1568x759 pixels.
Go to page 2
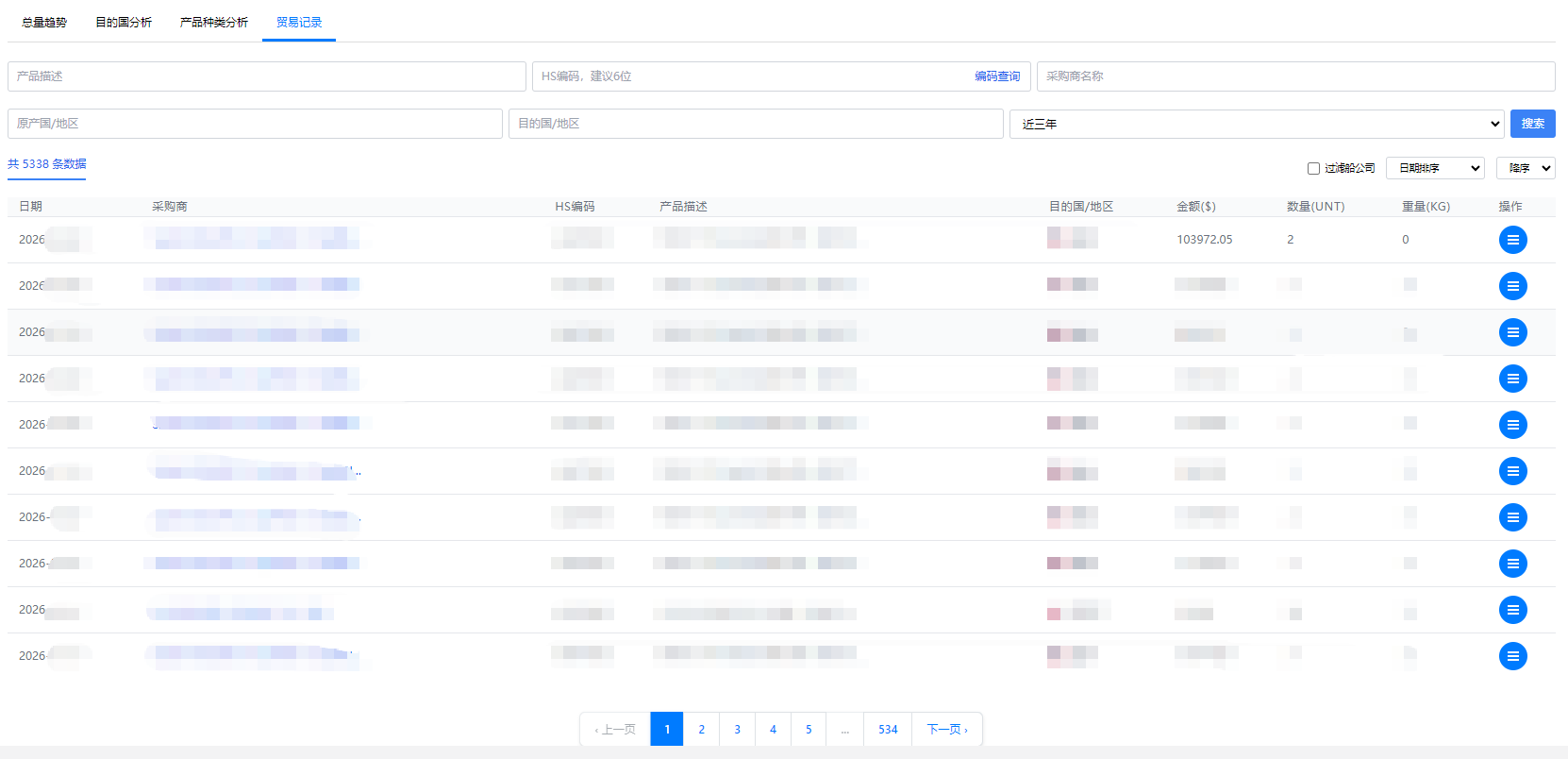point(701,729)
